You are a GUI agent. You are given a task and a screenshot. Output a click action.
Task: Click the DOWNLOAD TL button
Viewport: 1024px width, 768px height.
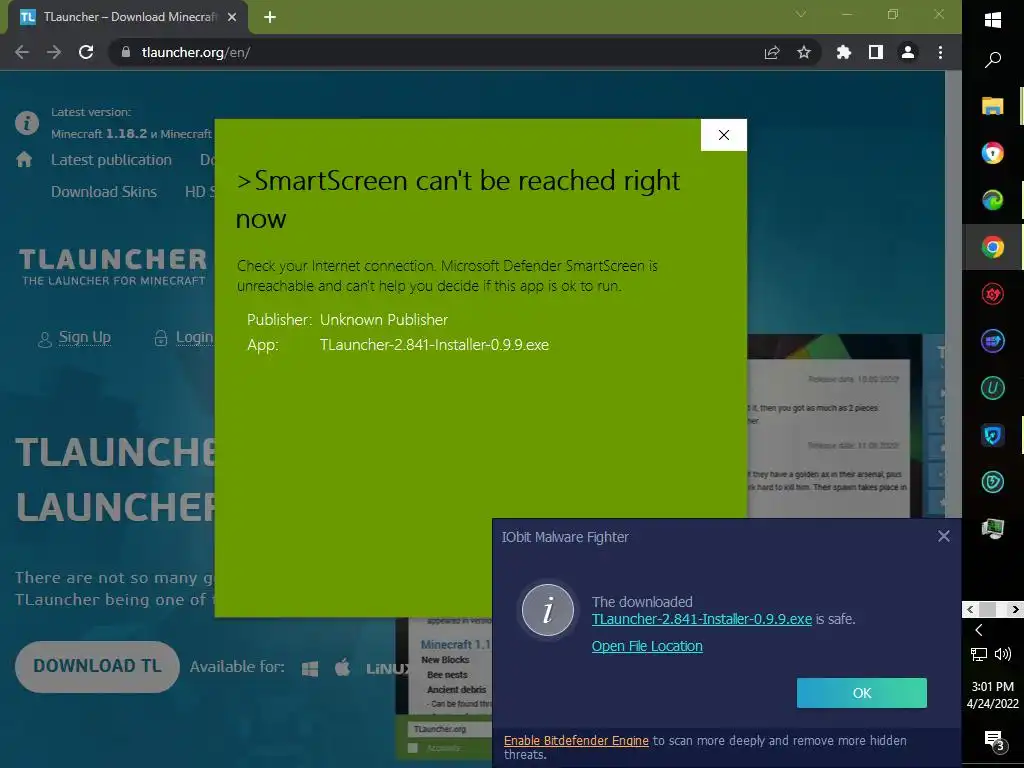[97, 667]
